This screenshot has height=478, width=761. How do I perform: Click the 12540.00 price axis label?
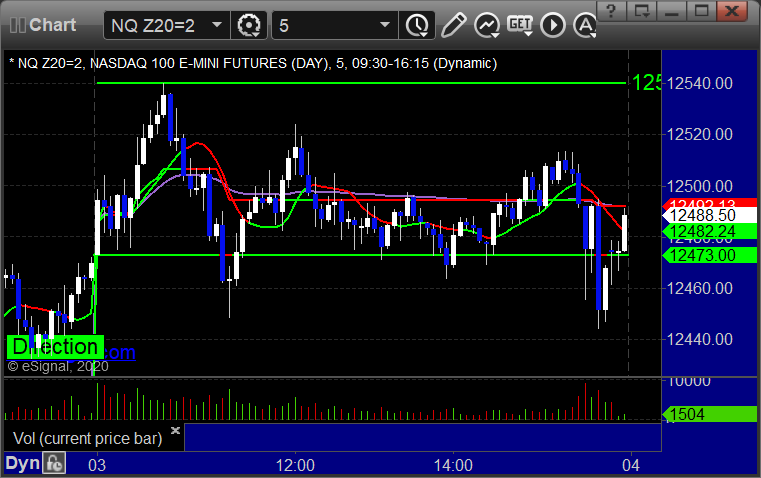pos(700,83)
